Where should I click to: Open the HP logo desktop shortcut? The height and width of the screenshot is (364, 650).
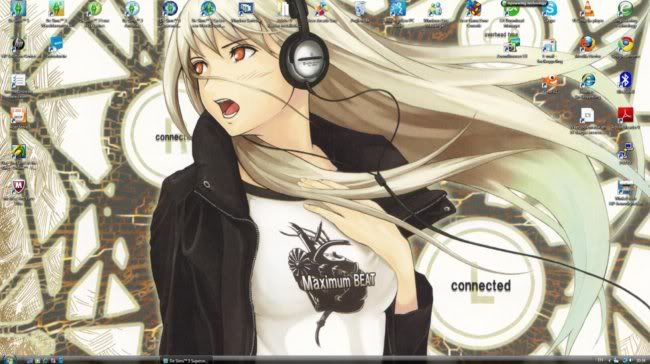coord(18,46)
